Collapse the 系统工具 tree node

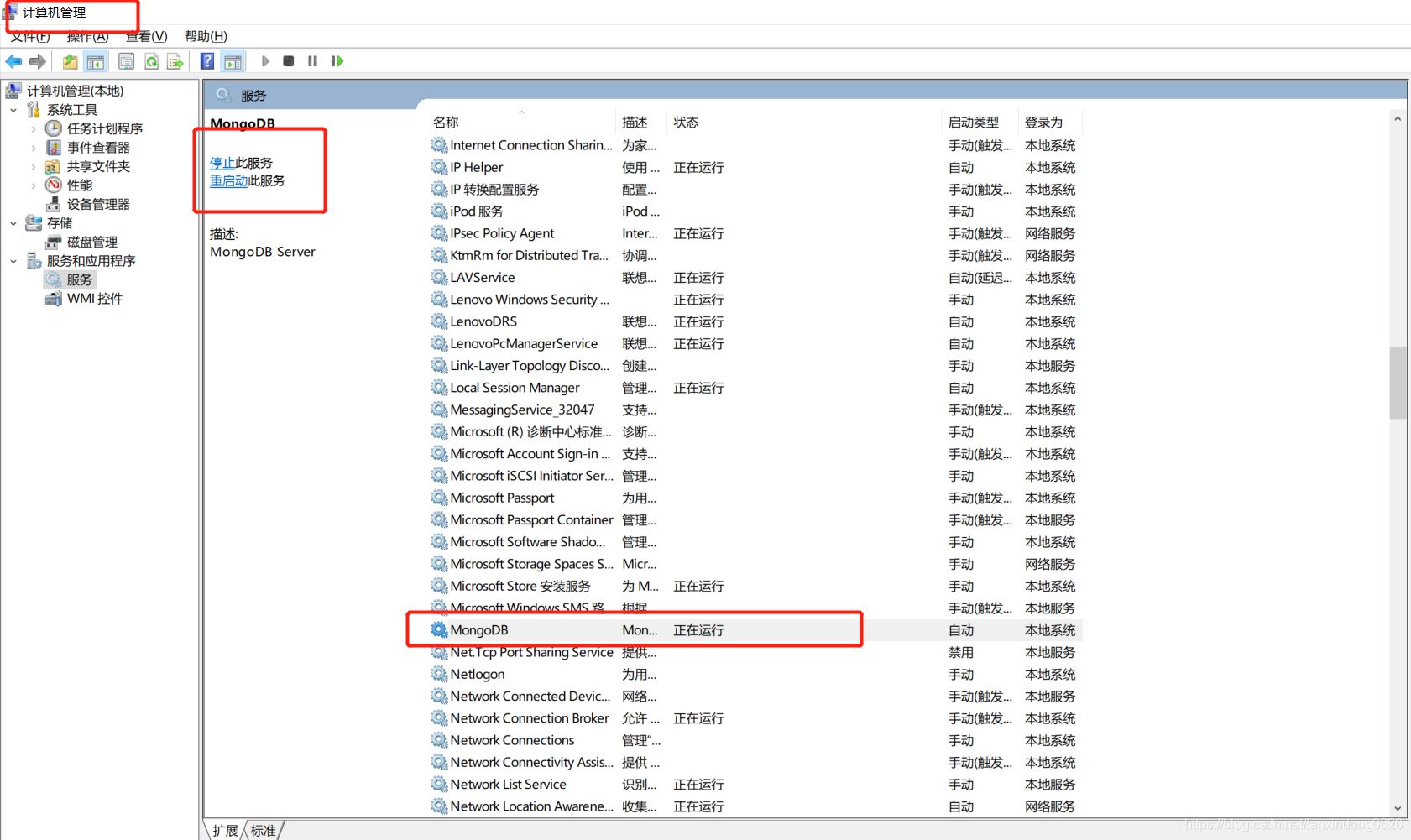[x=13, y=110]
